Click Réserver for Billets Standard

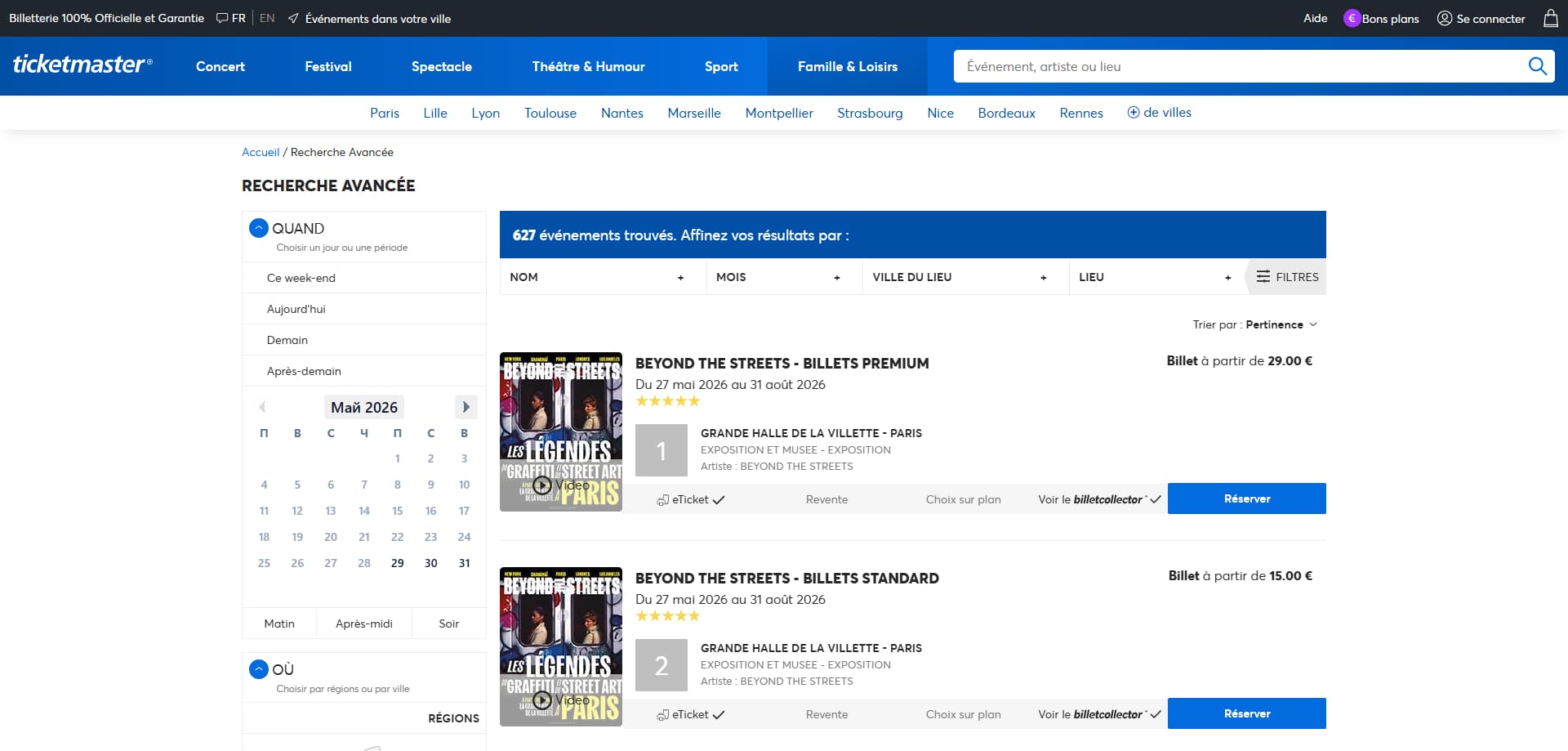point(1247,713)
